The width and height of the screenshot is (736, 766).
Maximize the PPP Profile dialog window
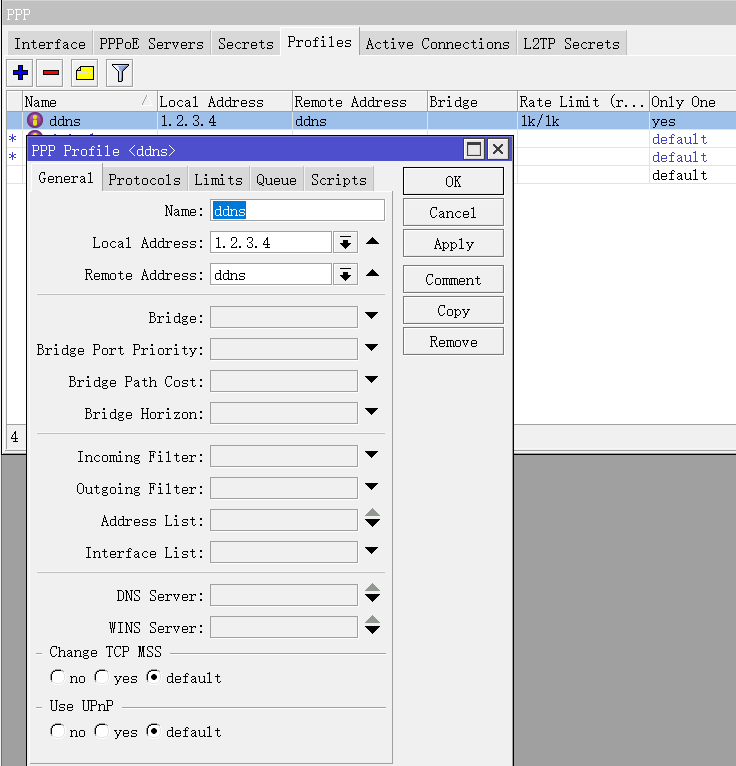point(474,150)
